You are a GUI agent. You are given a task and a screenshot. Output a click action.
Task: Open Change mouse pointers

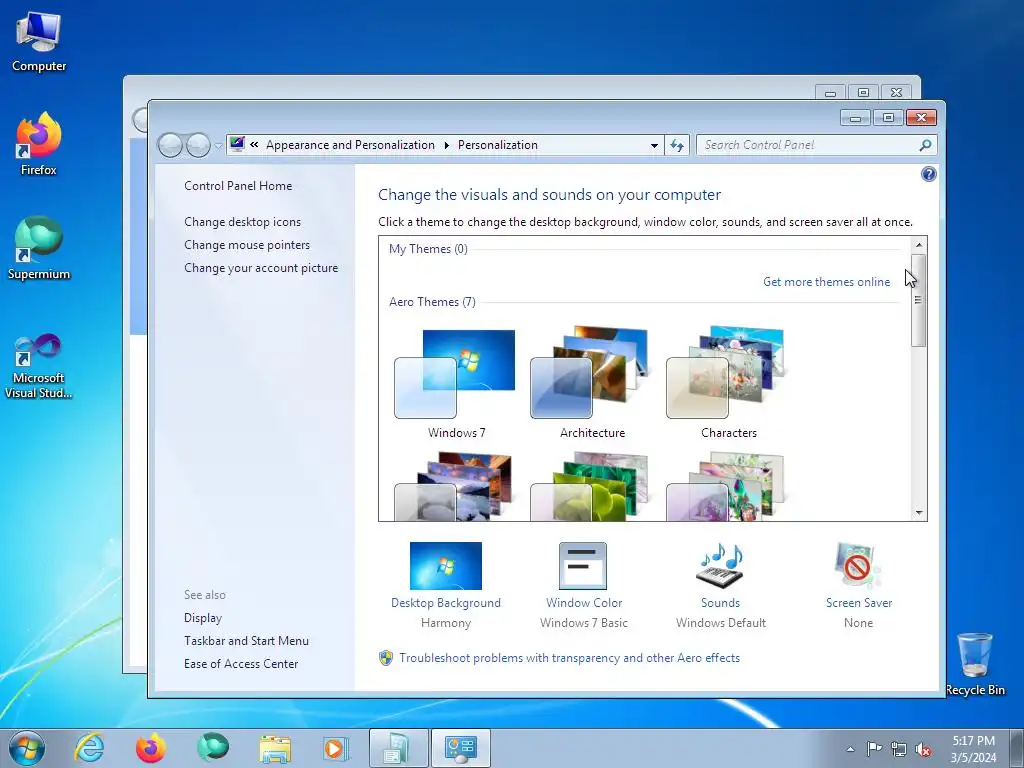(247, 244)
